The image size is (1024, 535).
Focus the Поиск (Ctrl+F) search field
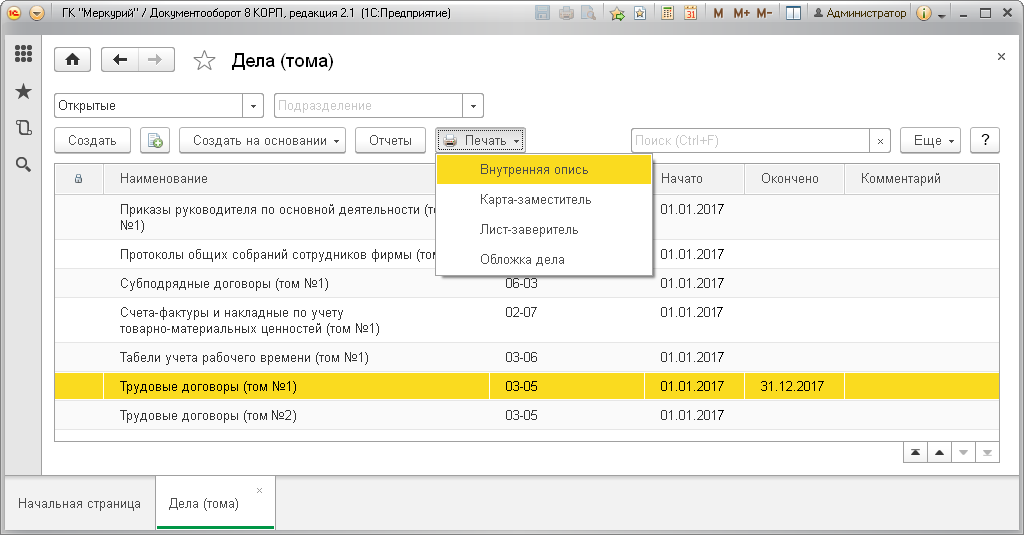(750, 141)
